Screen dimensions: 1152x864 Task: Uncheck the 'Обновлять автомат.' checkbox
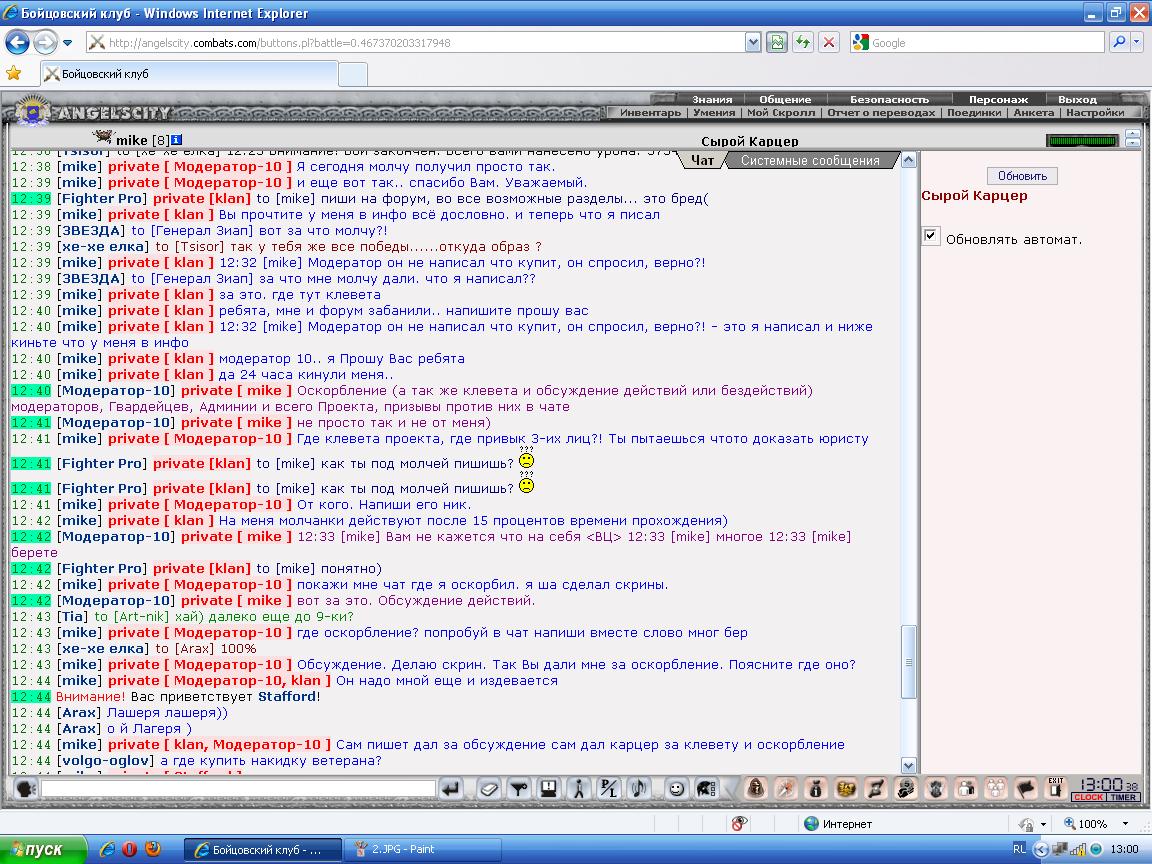tap(930, 237)
